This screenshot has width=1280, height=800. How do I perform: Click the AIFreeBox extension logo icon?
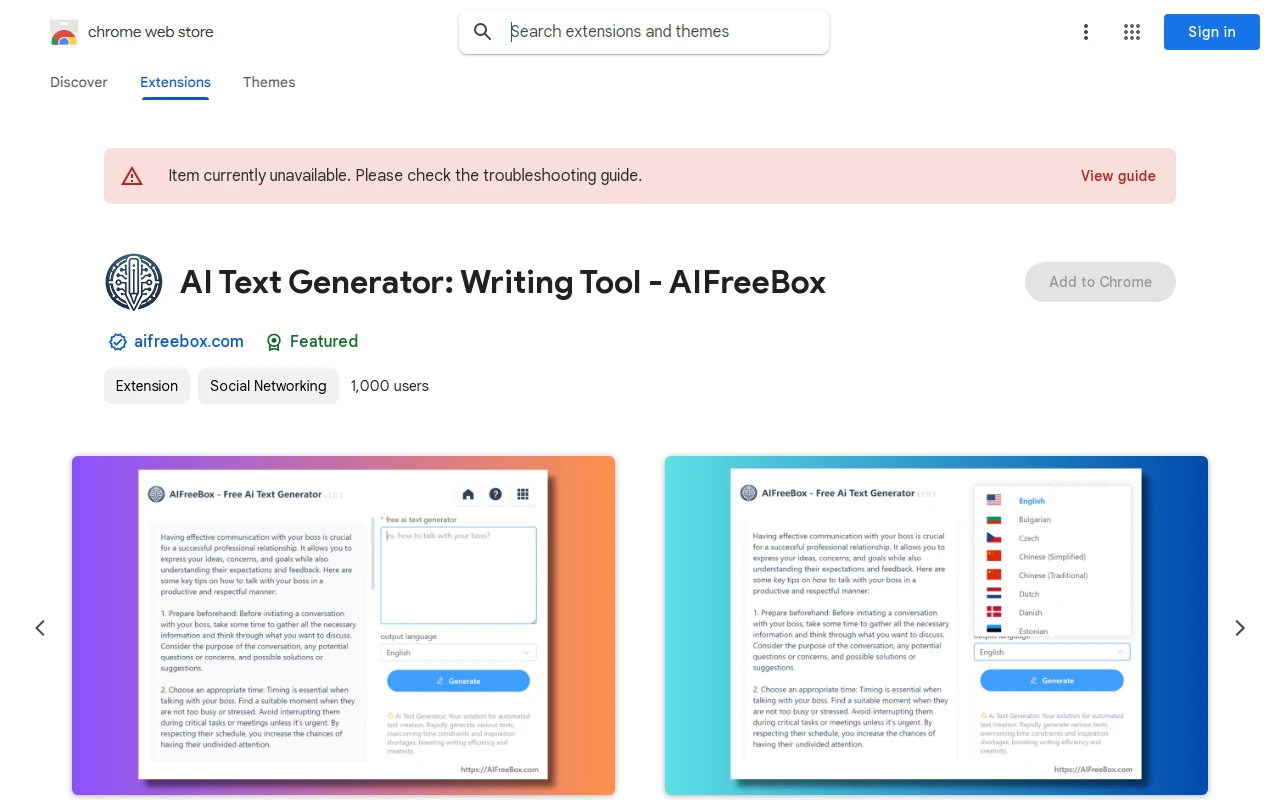(134, 282)
